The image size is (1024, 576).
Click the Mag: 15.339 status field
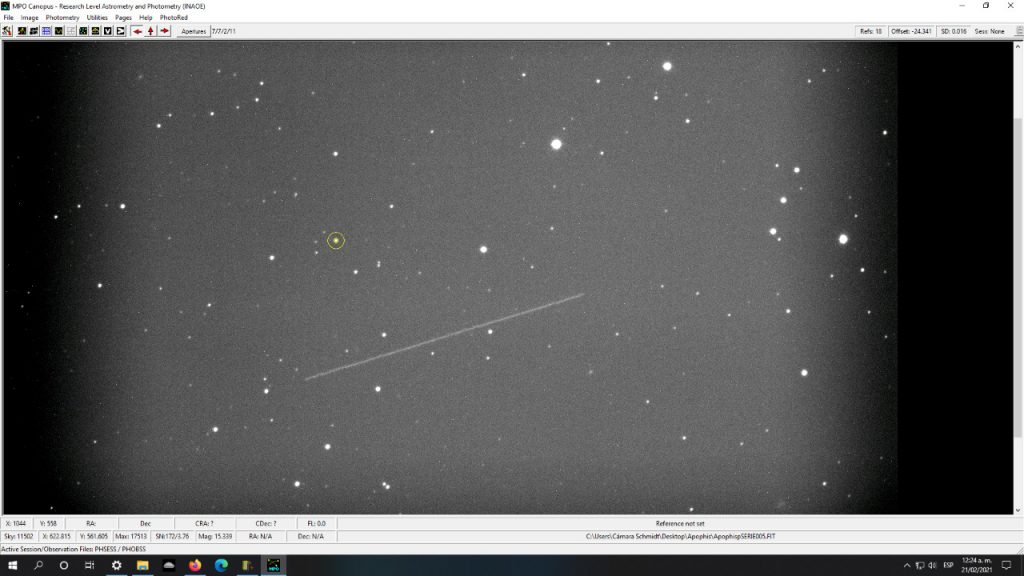(x=216, y=536)
